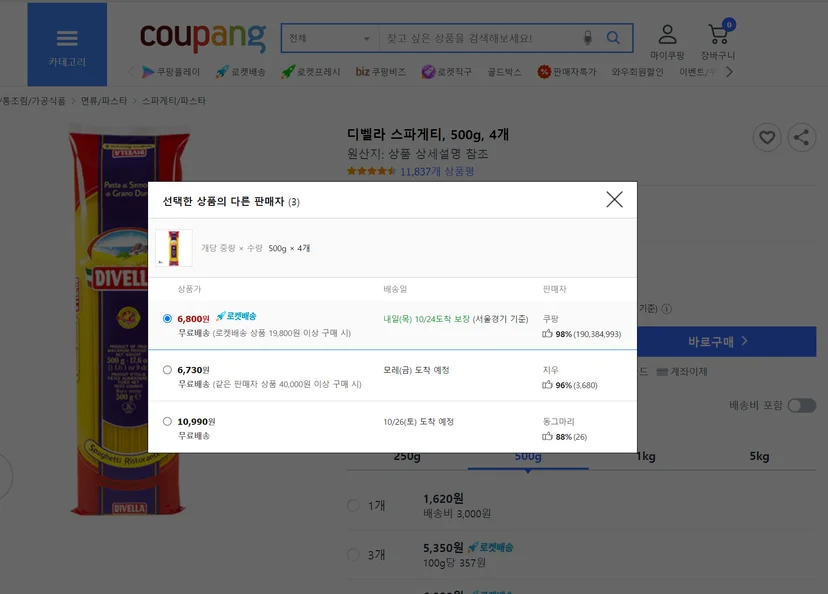Click the info icon next to 기준)

tap(667, 309)
